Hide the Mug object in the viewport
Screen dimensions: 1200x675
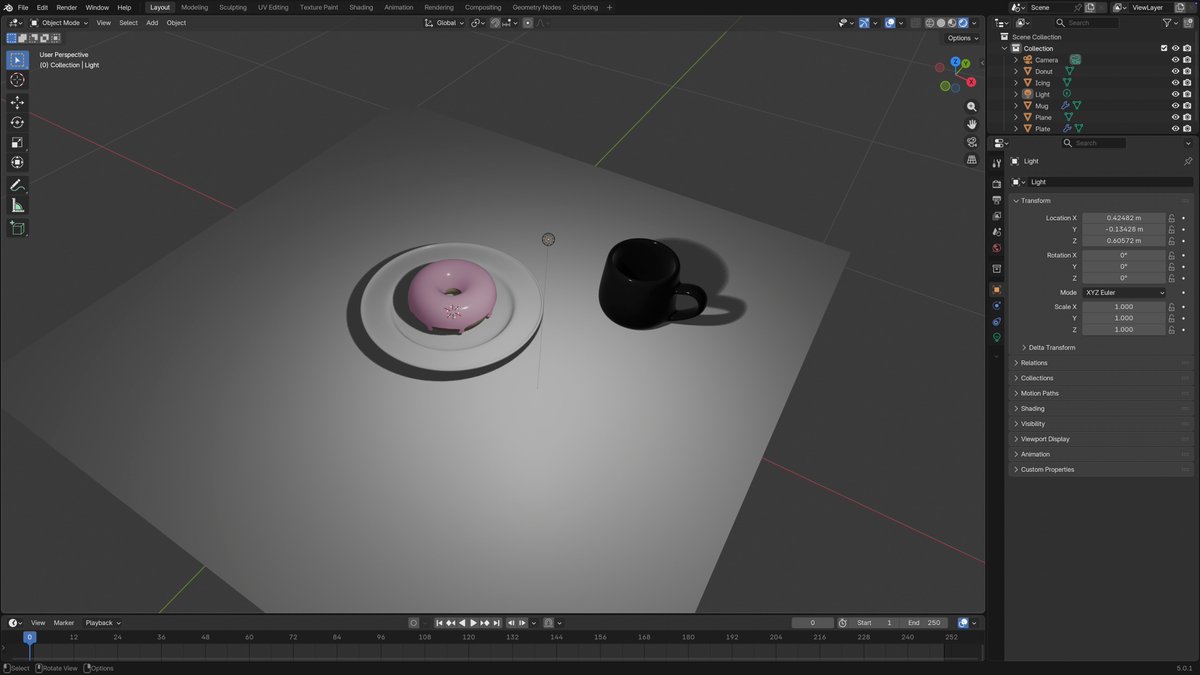click(x=1175, y=105)
